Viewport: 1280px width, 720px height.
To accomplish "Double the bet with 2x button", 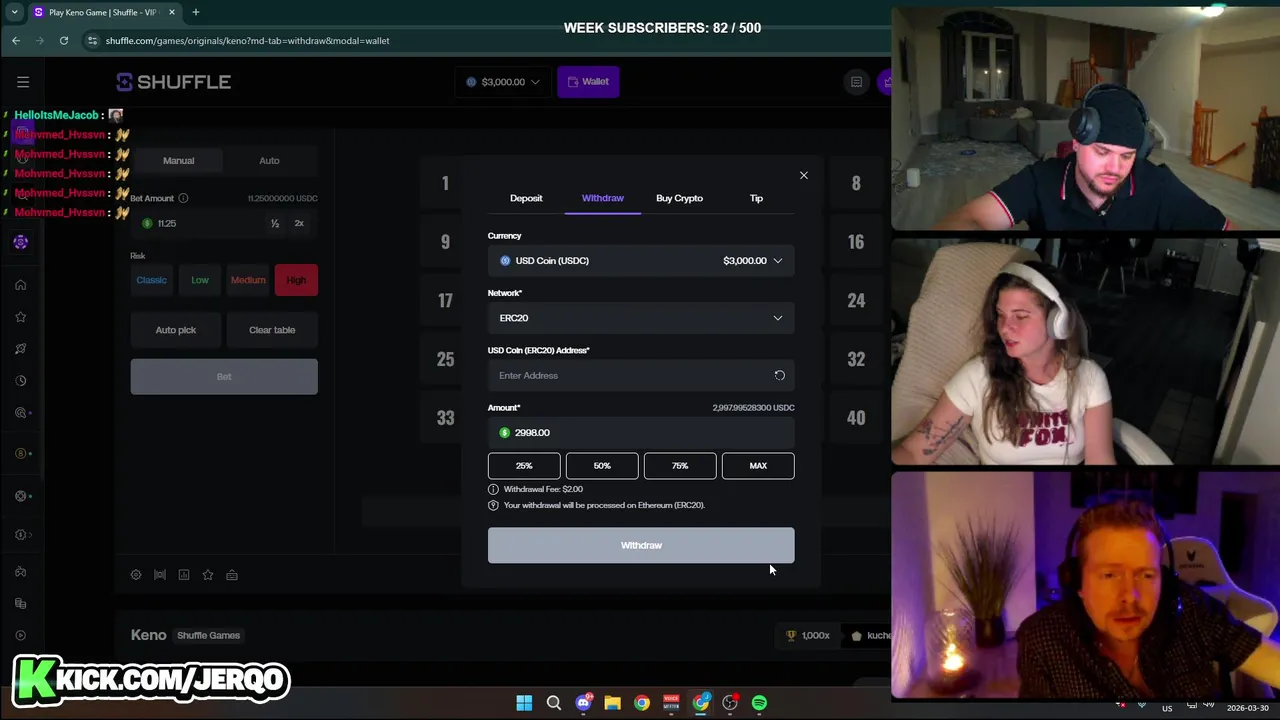I will (x=299, y=223).
